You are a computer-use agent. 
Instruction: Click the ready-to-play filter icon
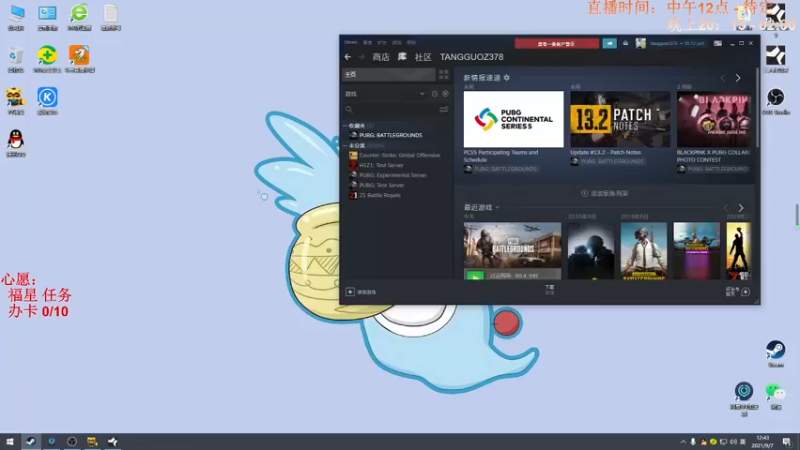click(445, 94)
